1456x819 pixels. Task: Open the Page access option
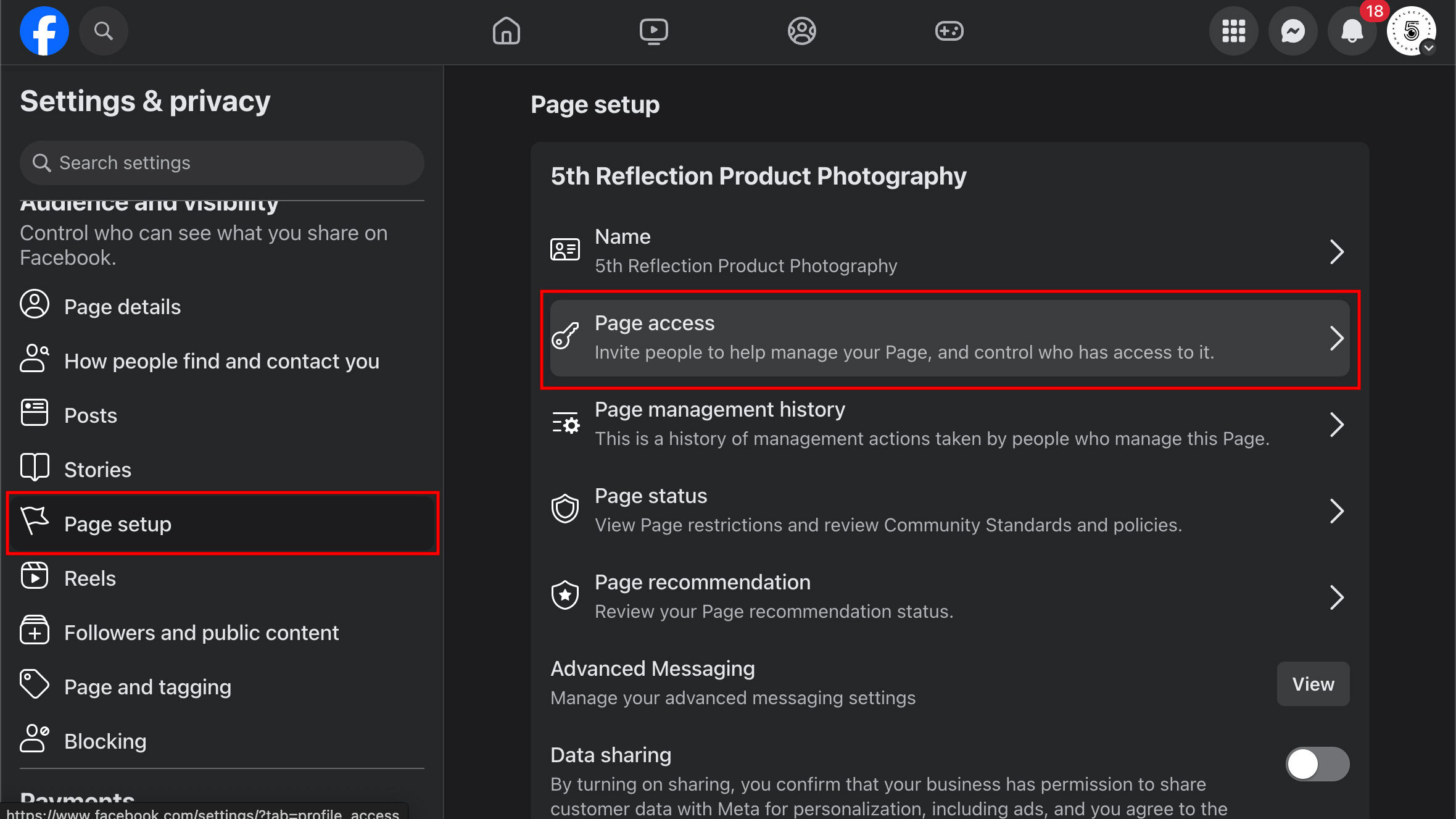pyautogui.click(x=949, y=338)
